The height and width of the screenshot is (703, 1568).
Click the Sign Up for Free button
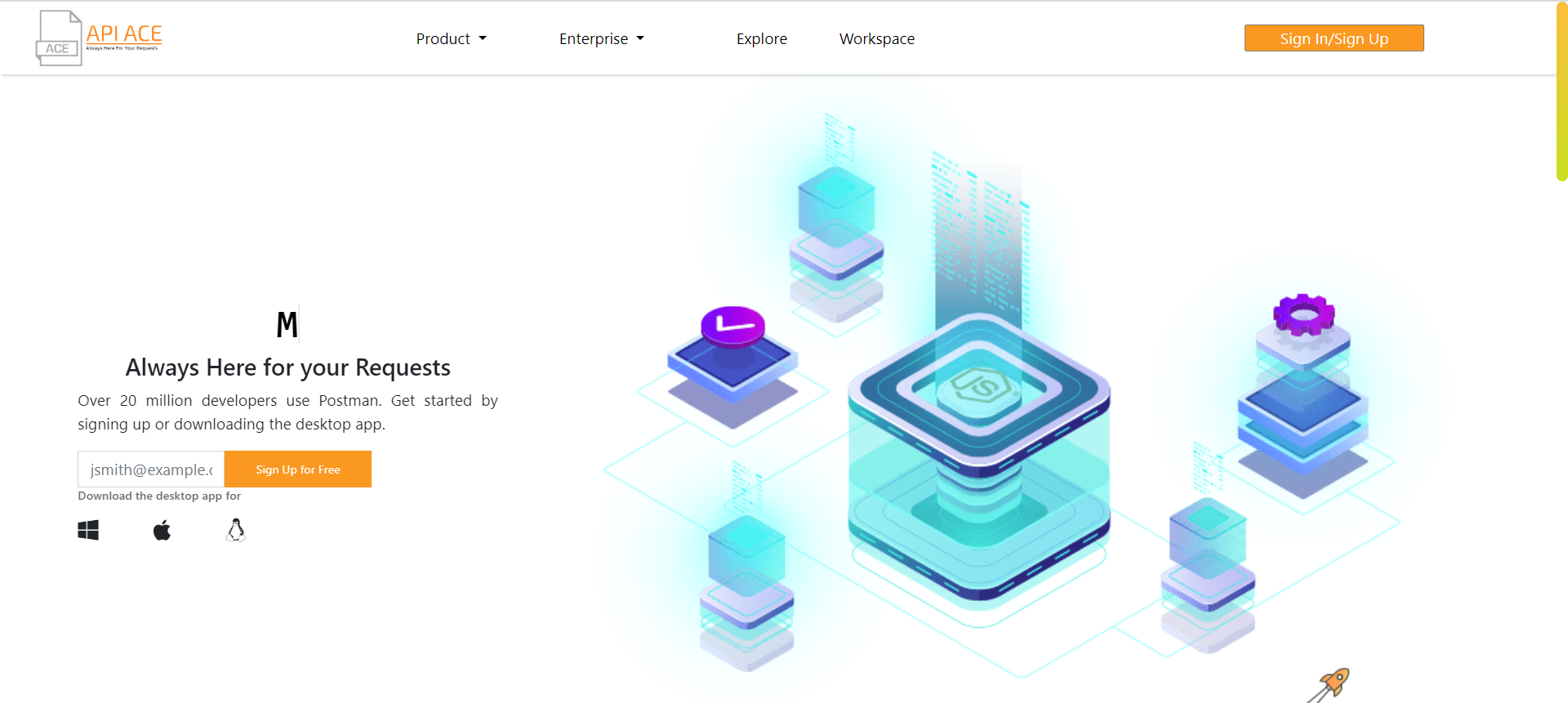pos(298,469)
